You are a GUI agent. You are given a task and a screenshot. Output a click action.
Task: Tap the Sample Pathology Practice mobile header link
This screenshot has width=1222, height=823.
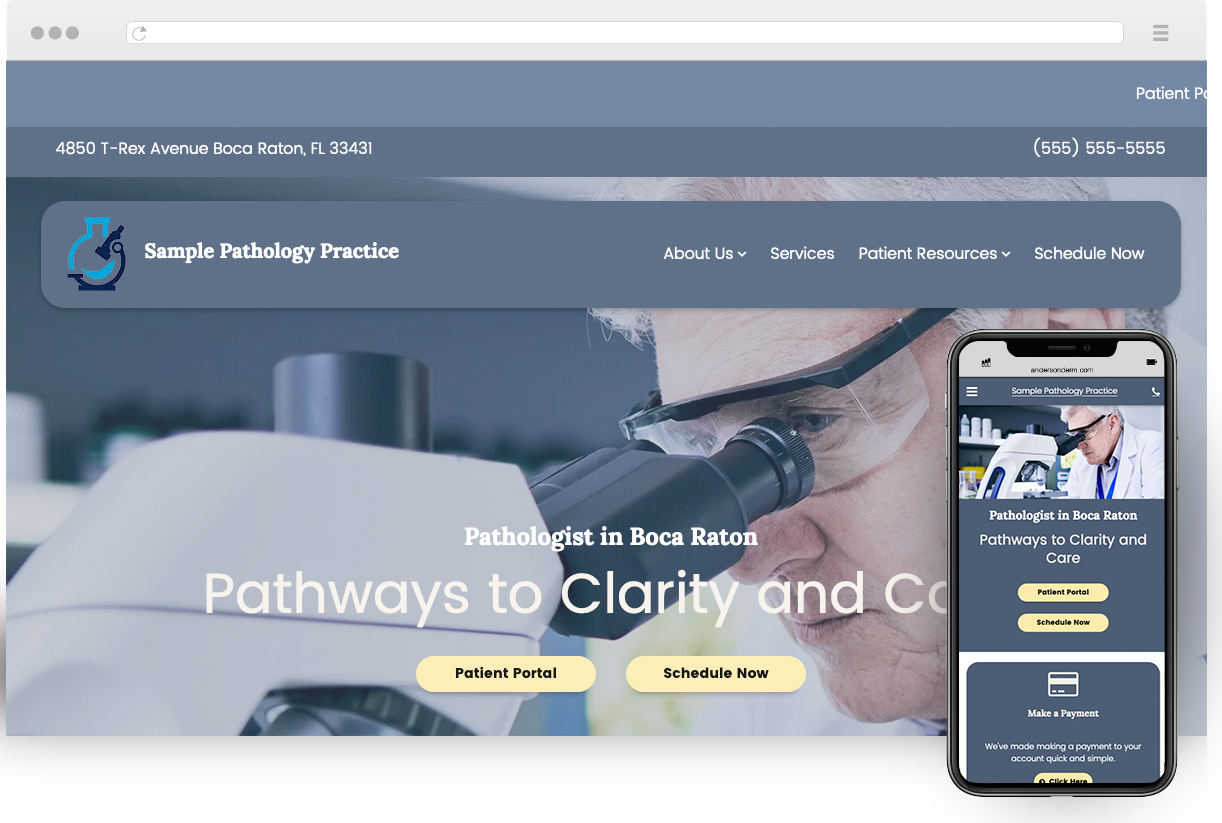point(1064,391)
